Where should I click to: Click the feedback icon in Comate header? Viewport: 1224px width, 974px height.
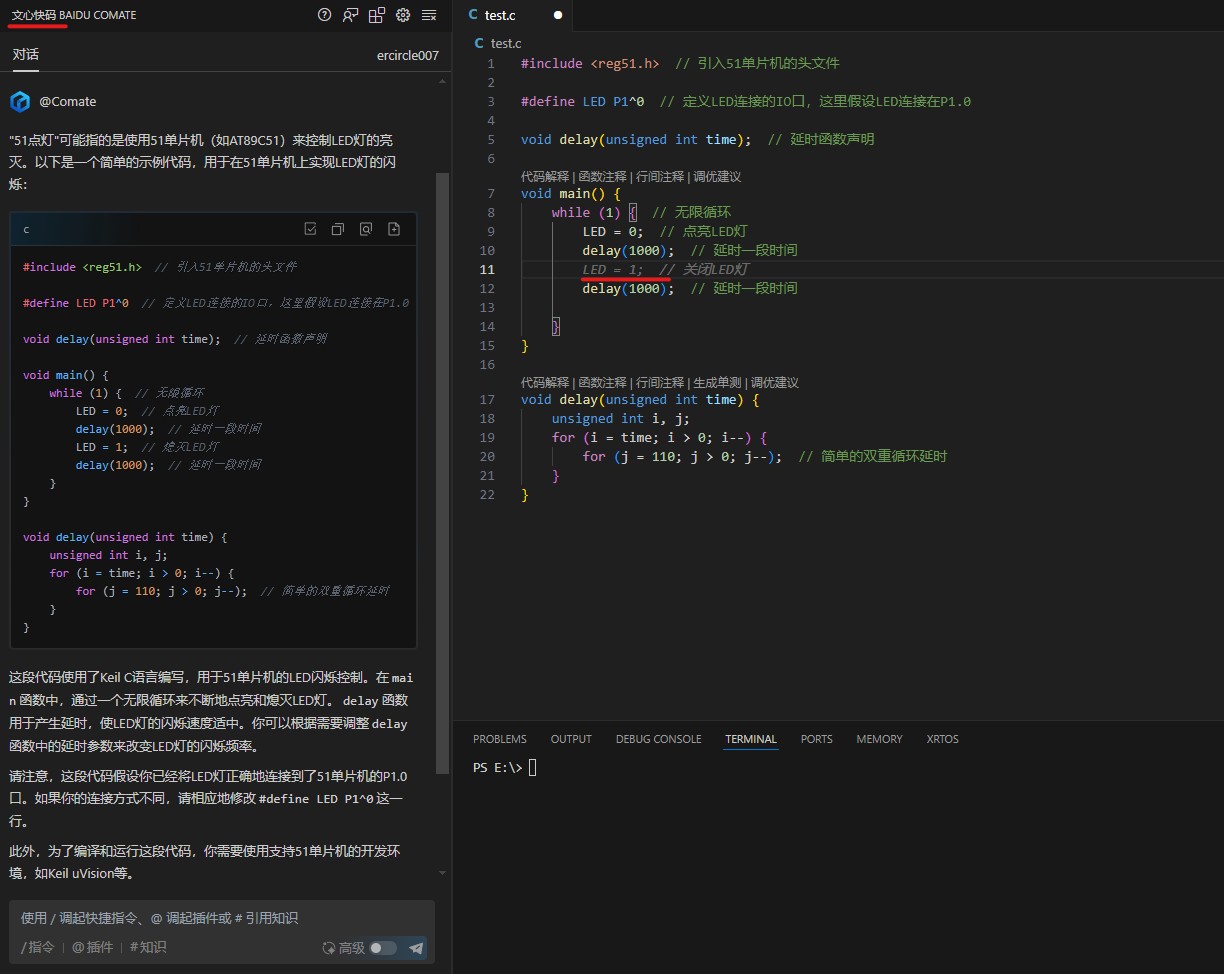(350, 15)
